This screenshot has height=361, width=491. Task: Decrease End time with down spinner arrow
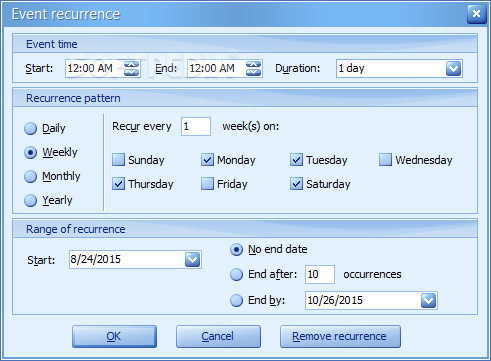[253, 72]
